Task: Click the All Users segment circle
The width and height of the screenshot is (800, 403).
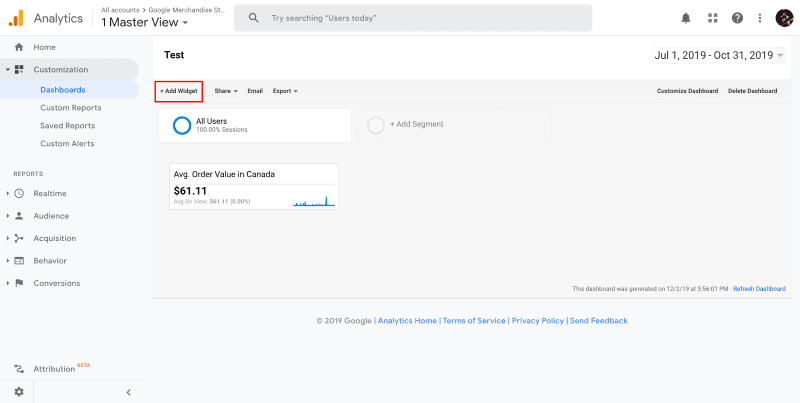Action: pos(182,125)
